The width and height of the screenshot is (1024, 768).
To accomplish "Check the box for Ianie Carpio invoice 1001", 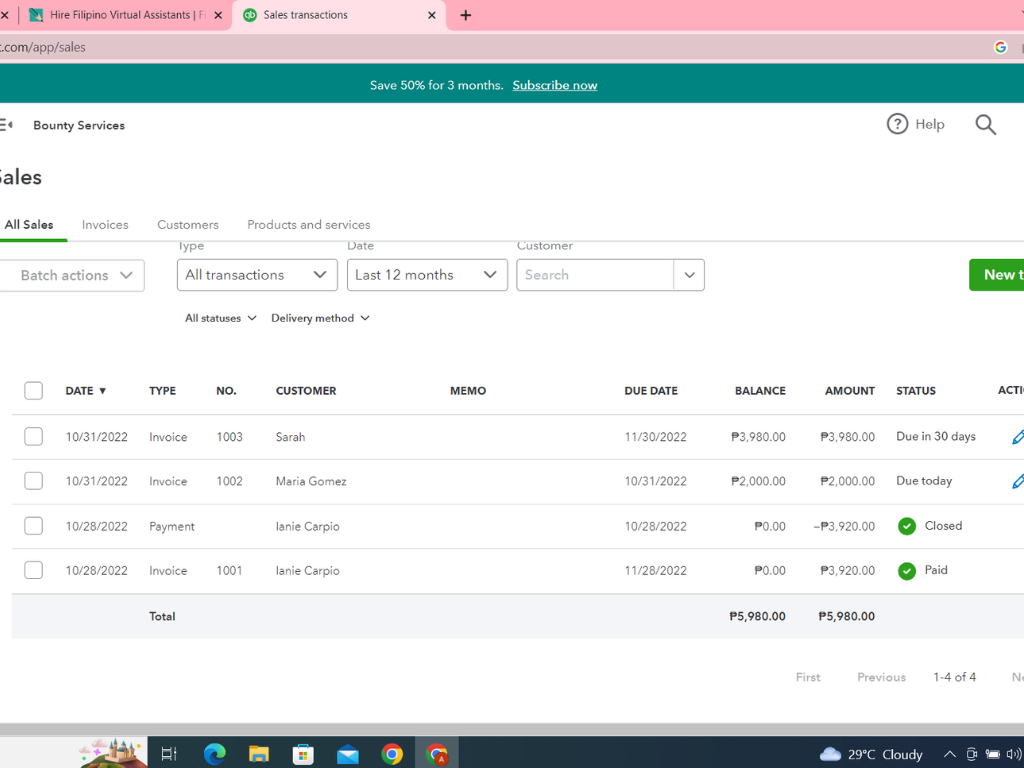I will pyautogui.click(x=33, y=570).
